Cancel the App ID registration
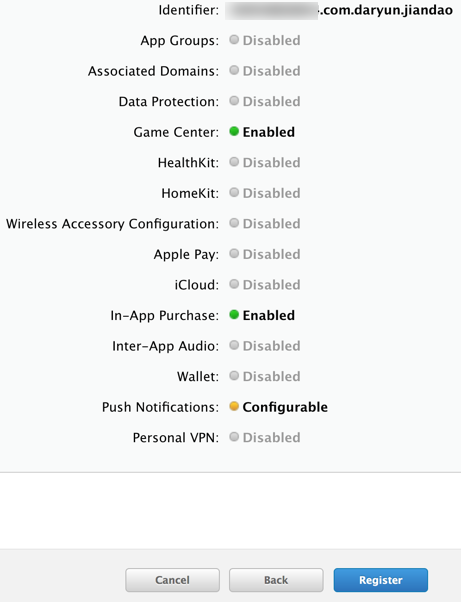This screenshot has width=461, height=602. click(x=172, y=580)
